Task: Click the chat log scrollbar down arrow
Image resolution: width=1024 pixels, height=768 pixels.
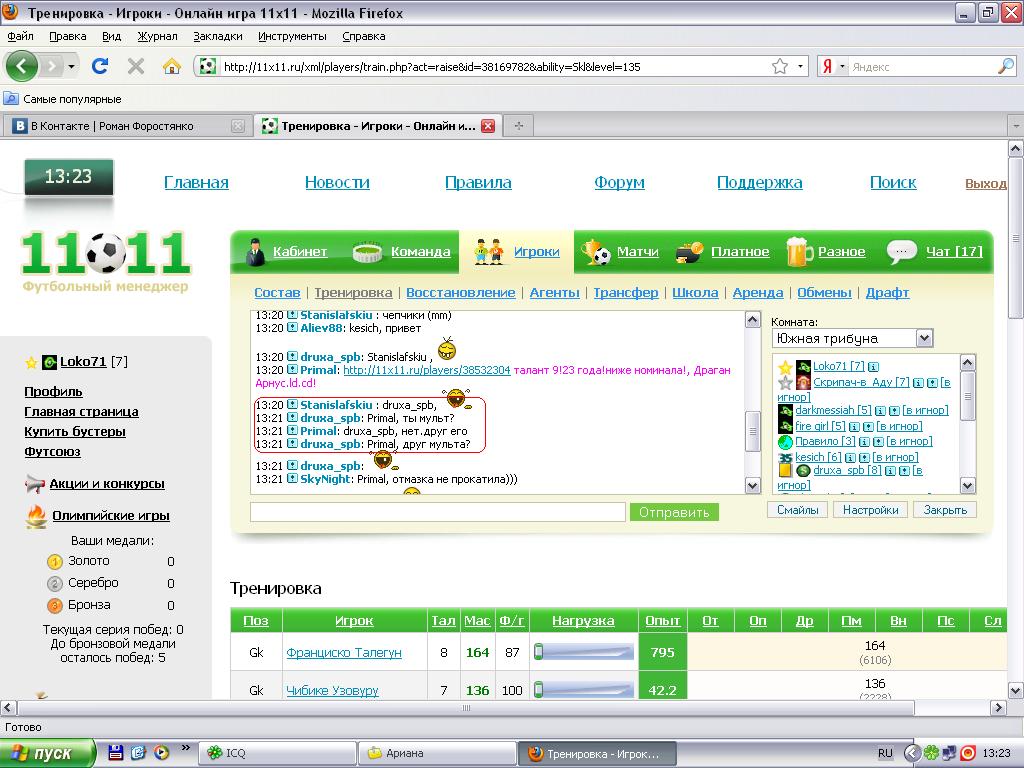Action: click(x=753, y=486)
